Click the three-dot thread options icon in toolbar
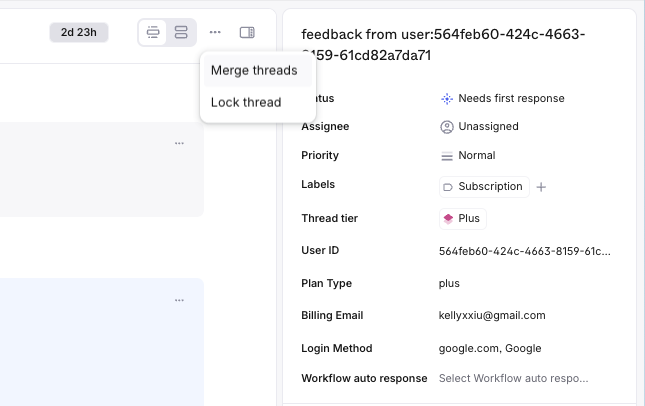This screenshot has width=645, height=406. coord(215,32)
